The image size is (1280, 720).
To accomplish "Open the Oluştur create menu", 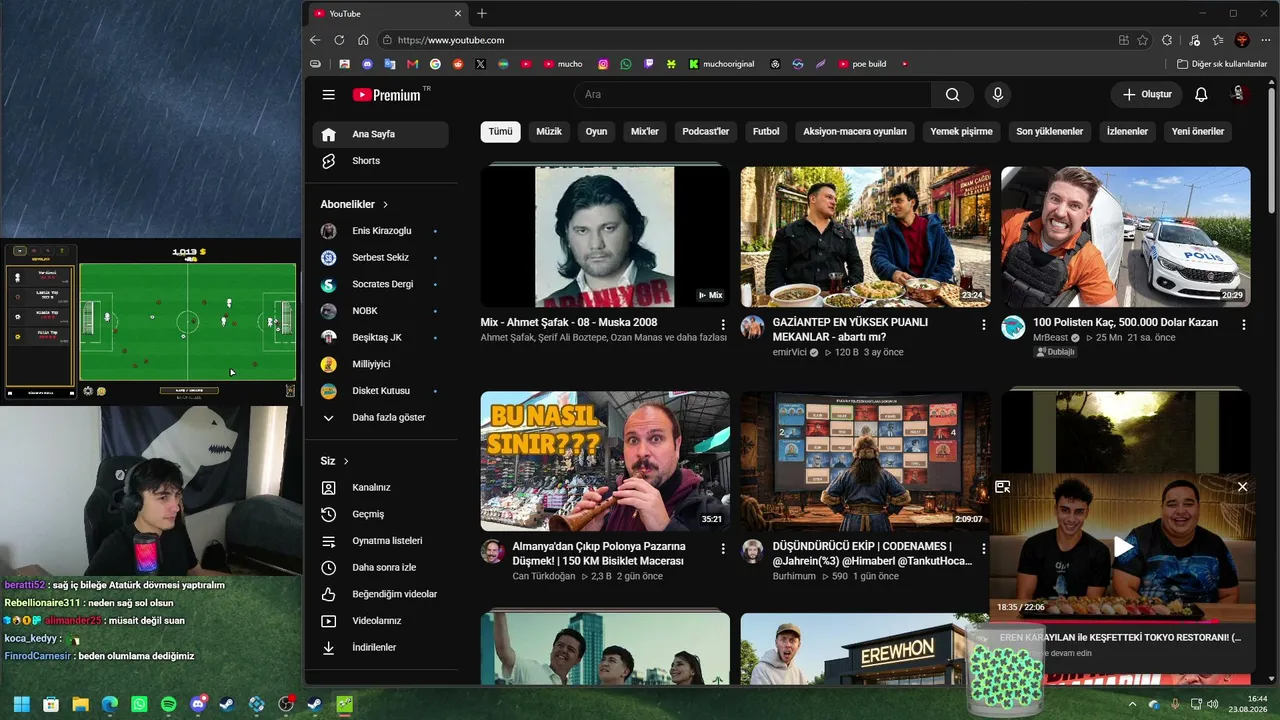I will 1146,95.
